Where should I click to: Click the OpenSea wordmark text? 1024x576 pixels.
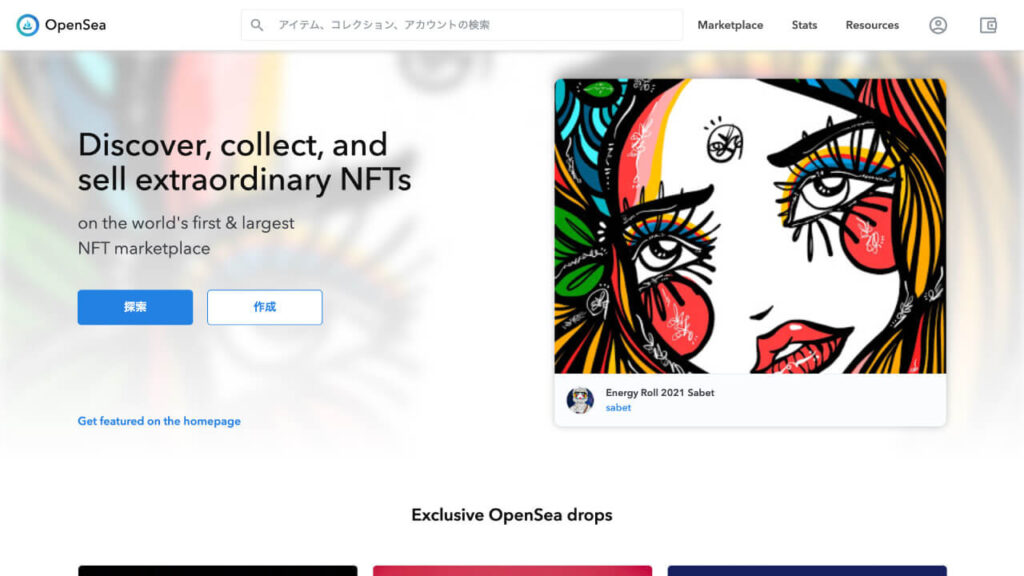[x=75, y=25]
